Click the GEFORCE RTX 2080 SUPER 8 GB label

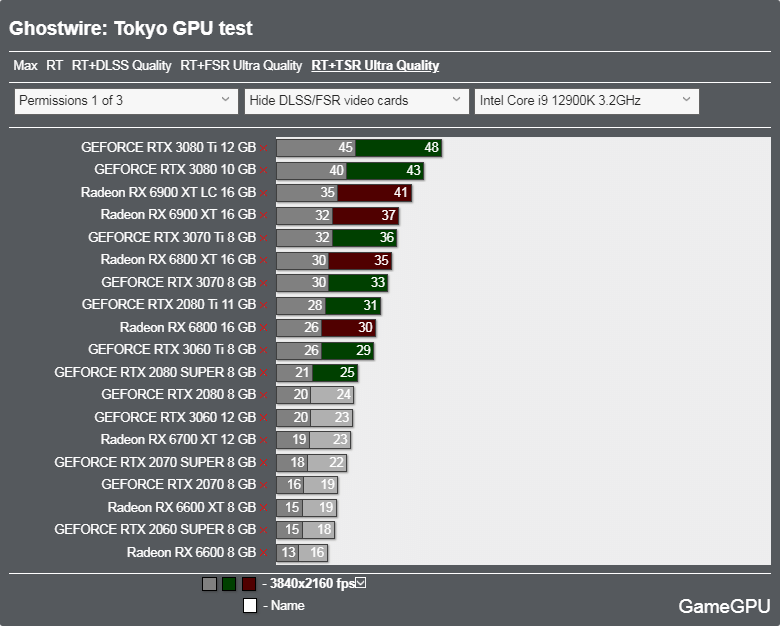click(x=155, y=372)
